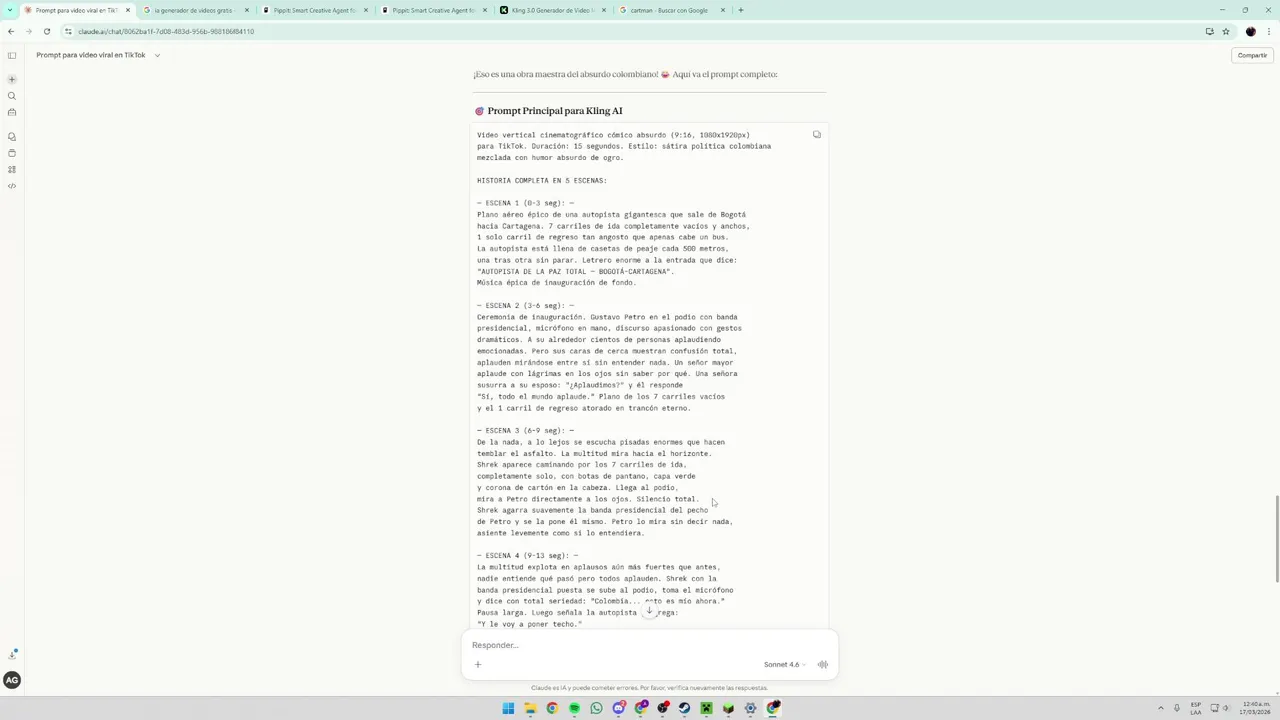The image size is (1280, 720).
Task: Show hidden system tray icons
Action: pyautogui.click(x=1161, y=708)
